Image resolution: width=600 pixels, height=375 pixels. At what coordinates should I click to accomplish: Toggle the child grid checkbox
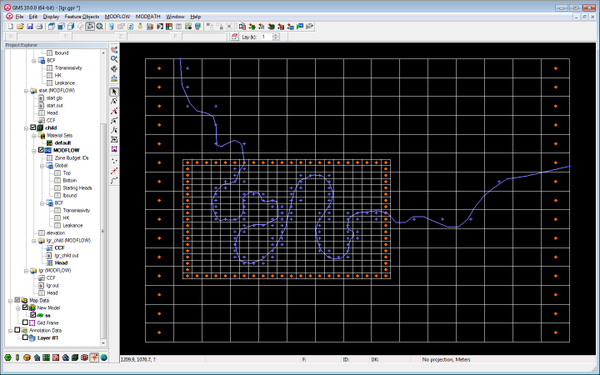[x=33, y=127]
